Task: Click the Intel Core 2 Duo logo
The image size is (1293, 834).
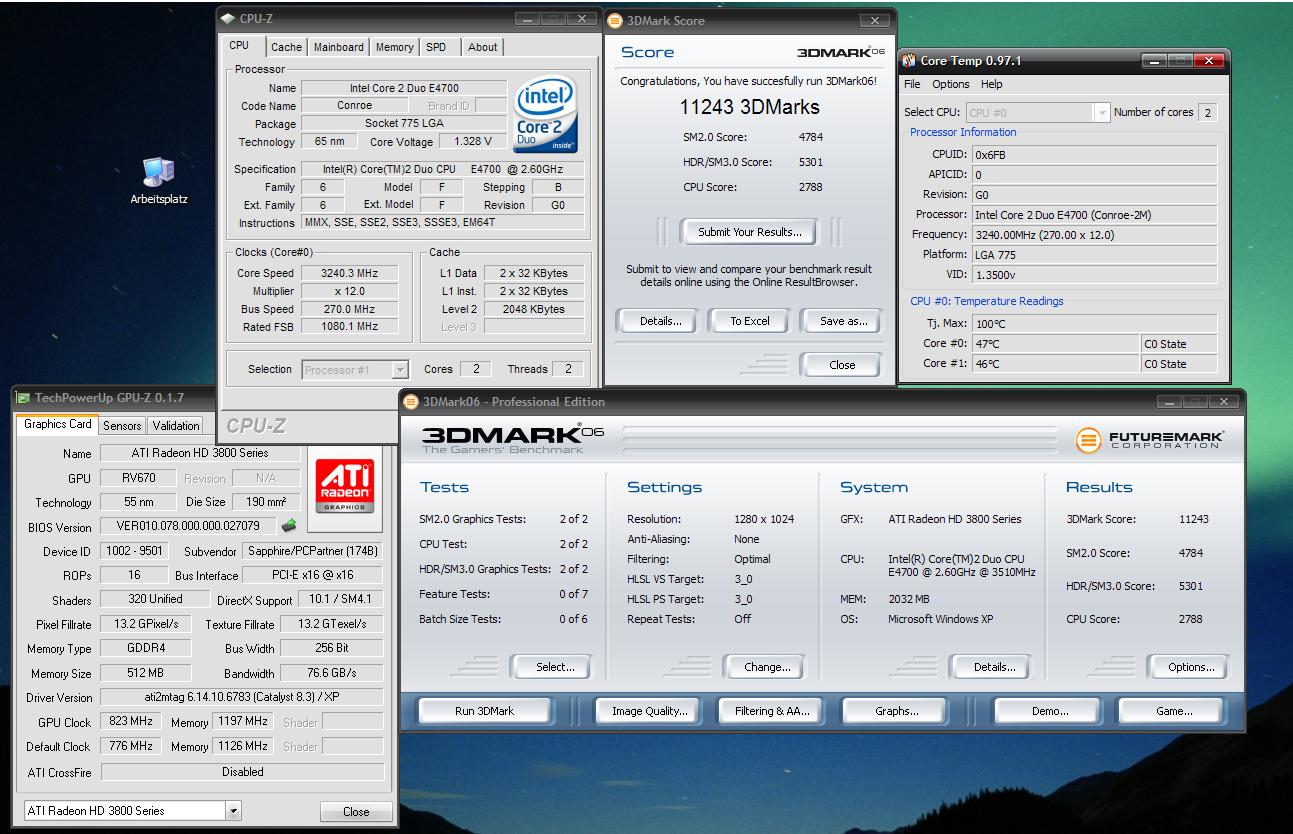Action: coord(545,116)
